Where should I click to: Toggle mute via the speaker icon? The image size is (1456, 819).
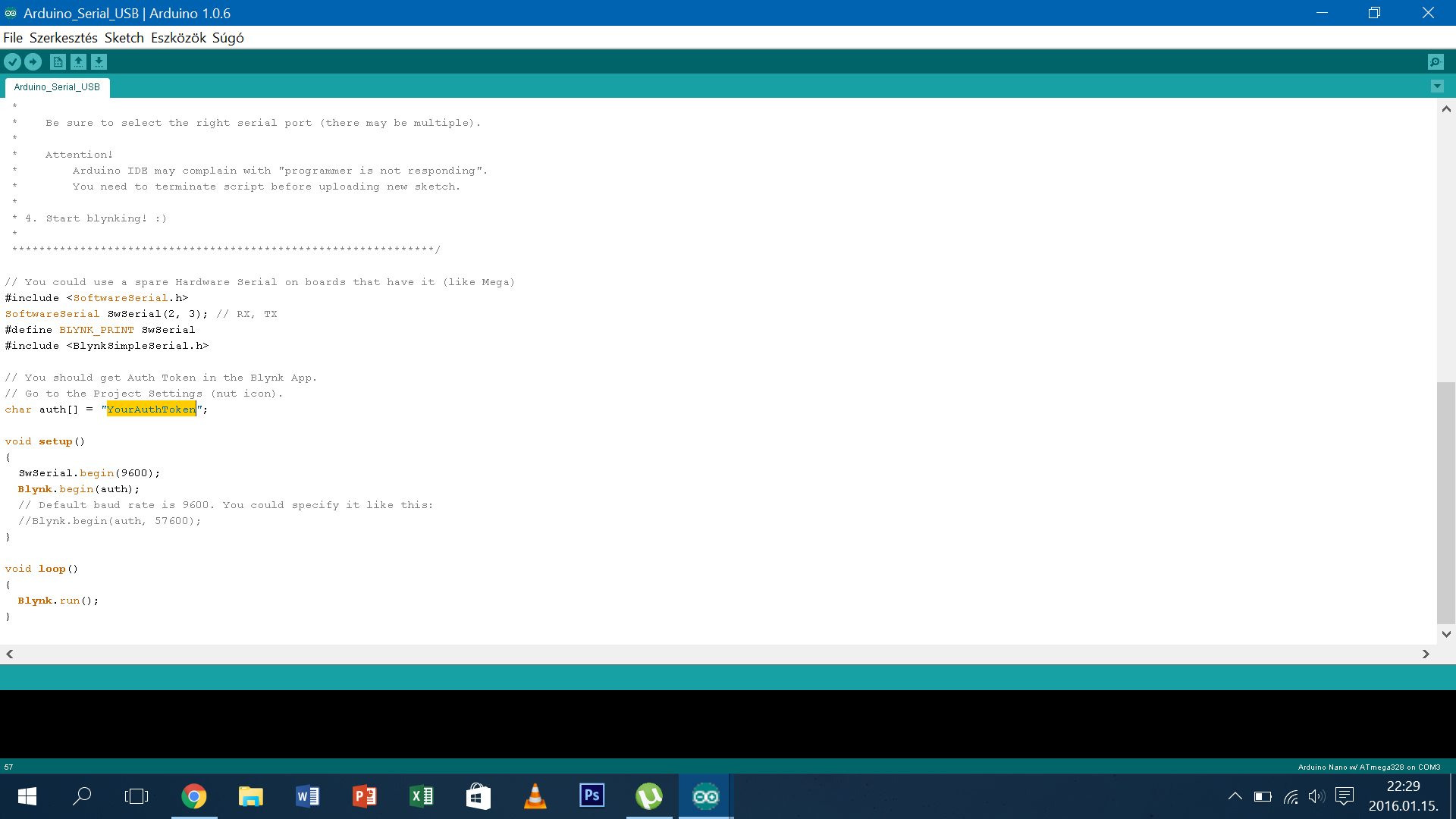pos(1316,796)
